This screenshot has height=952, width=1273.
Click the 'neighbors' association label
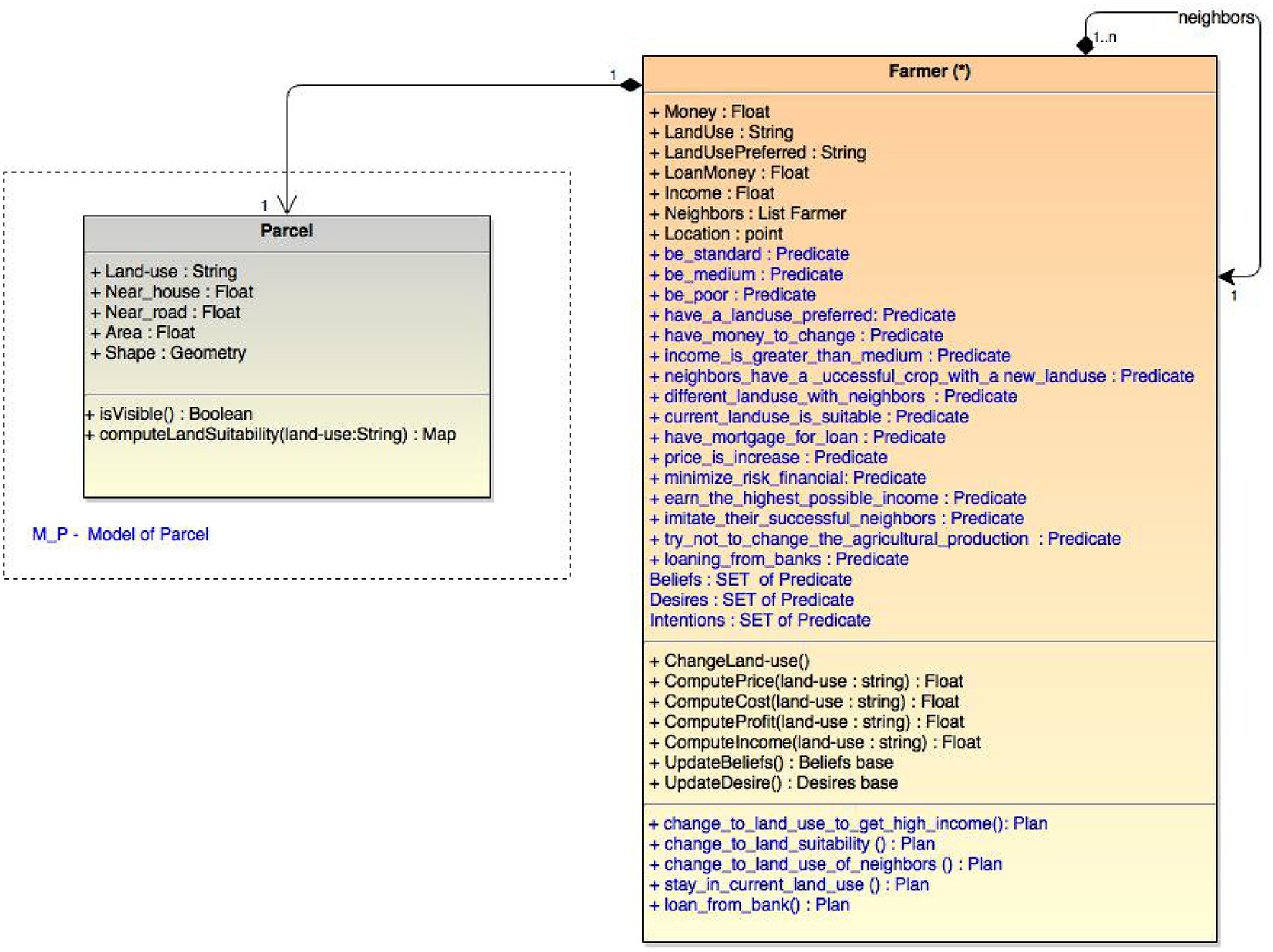(1216, 18)
